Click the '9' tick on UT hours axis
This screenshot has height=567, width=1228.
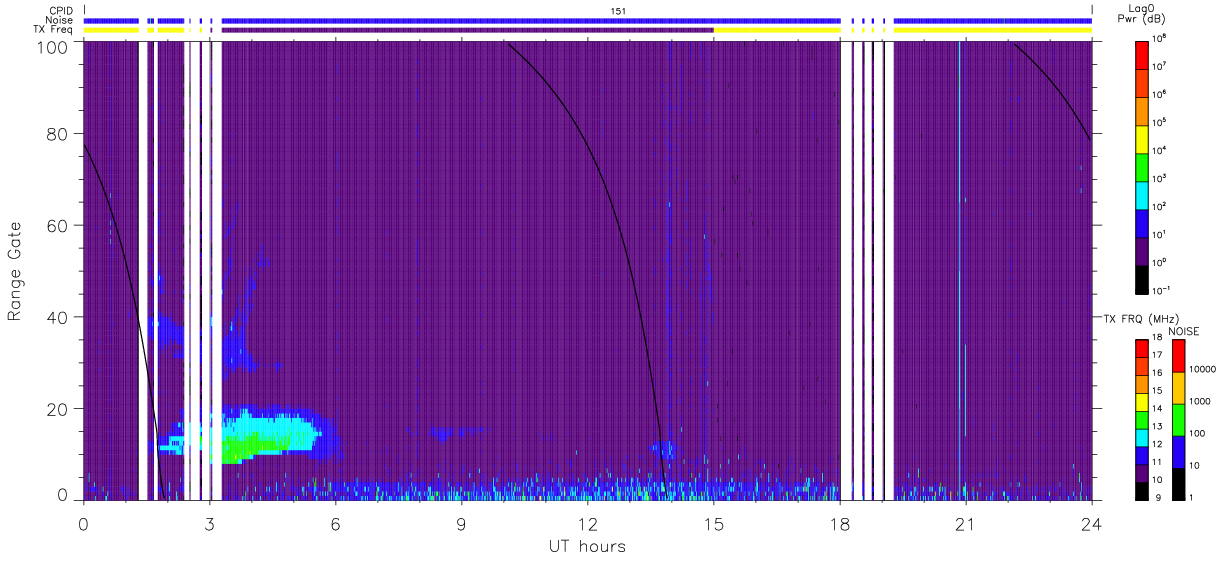(462, 523)
